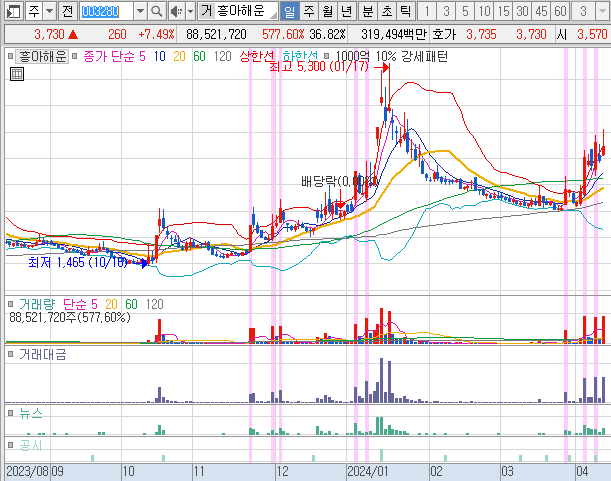Click trading value 319,494백만

(x=394, y=34)
